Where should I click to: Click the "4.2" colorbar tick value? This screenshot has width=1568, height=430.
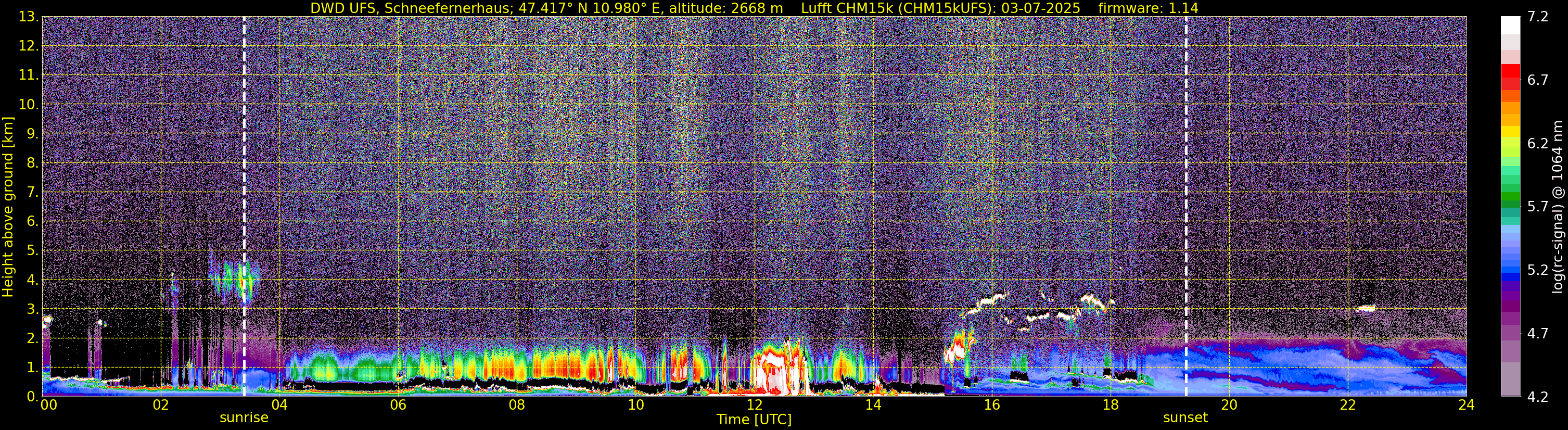(x=1538, y=397)
